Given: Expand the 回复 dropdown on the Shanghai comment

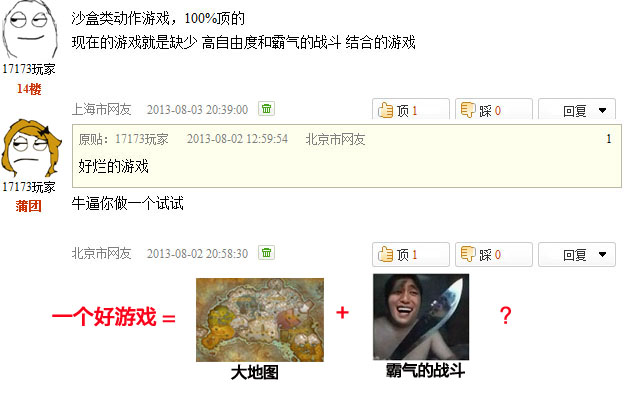Looking at the screenshot, I should (x=577, y=109).
